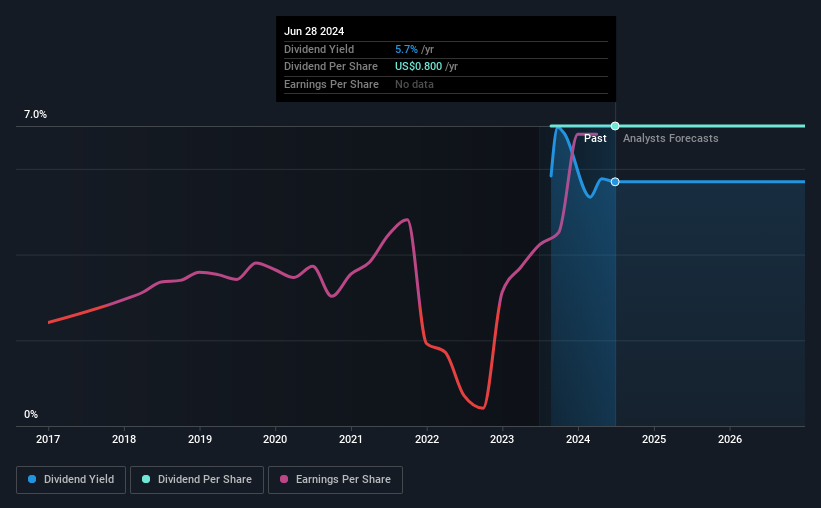The image size is (821, 508).
Task: Click the 2026 x-axis label
Action: [x=730, y=439]
